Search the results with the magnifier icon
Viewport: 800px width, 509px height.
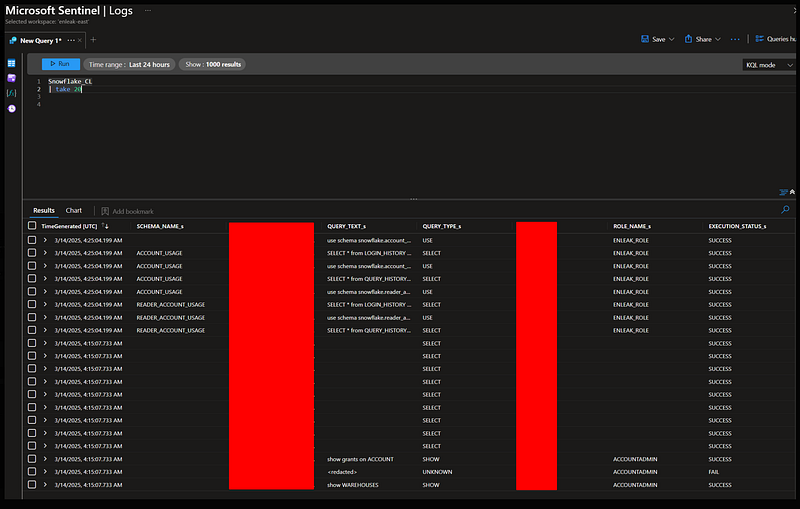785,210
